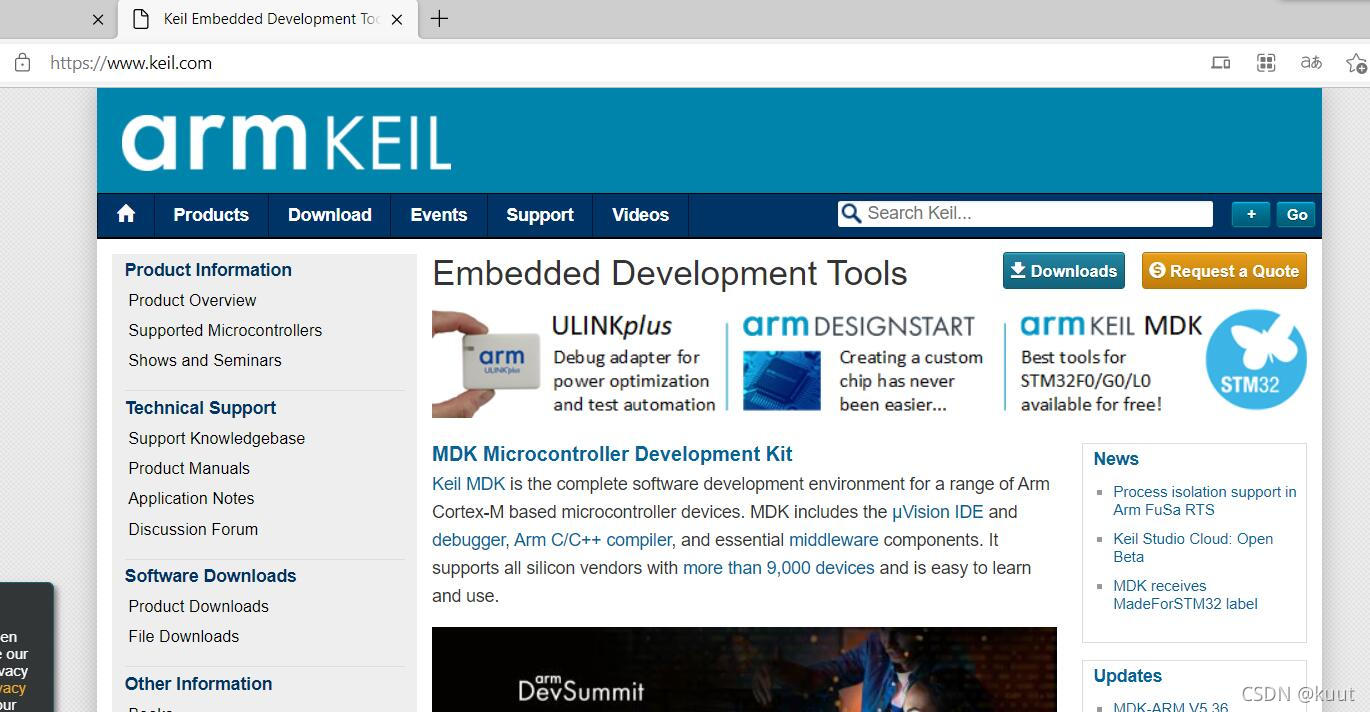Click the add to favorites star icon

[x=1356, y=63]
